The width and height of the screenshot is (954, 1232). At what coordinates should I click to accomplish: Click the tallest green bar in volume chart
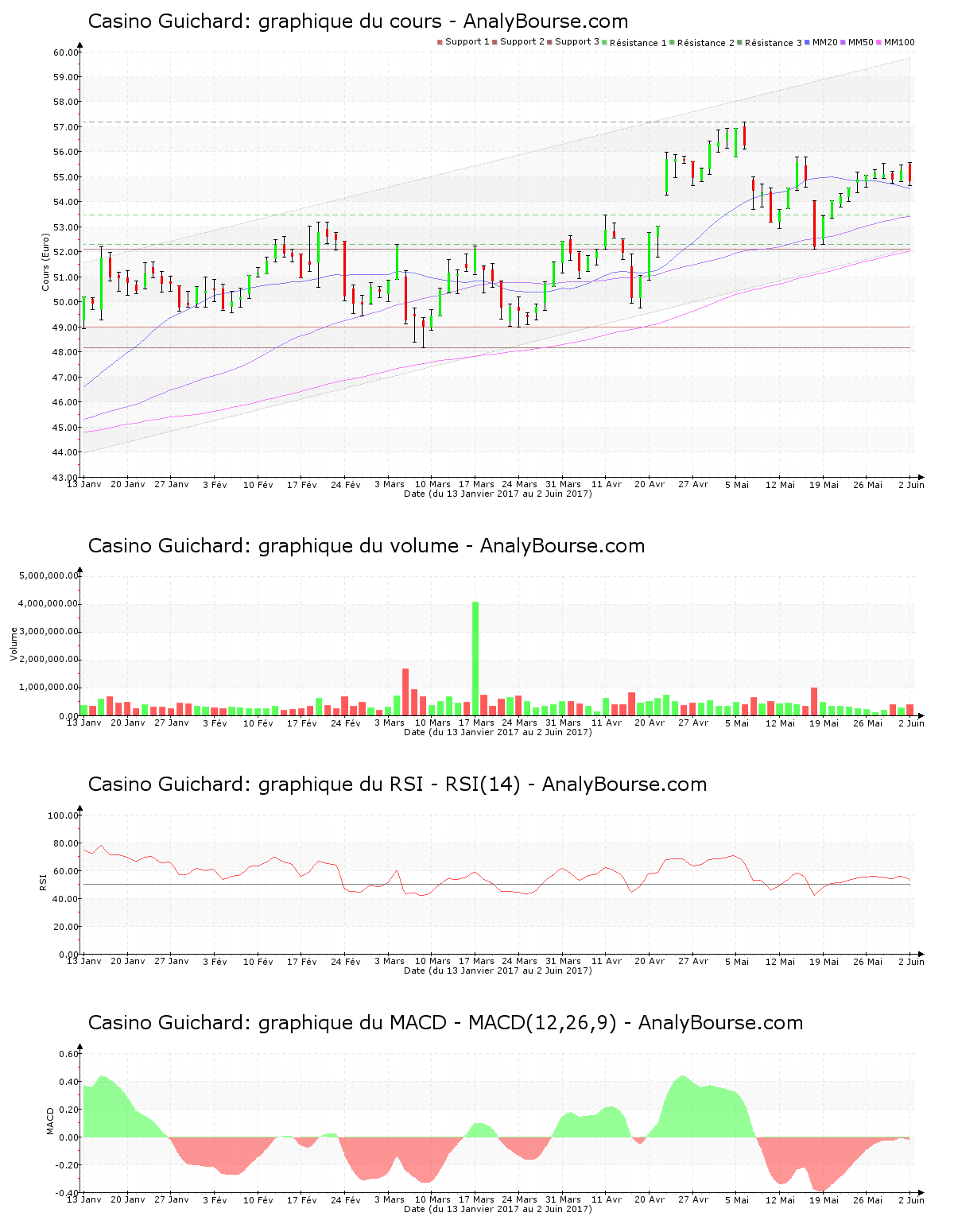[x=475, y=658]
